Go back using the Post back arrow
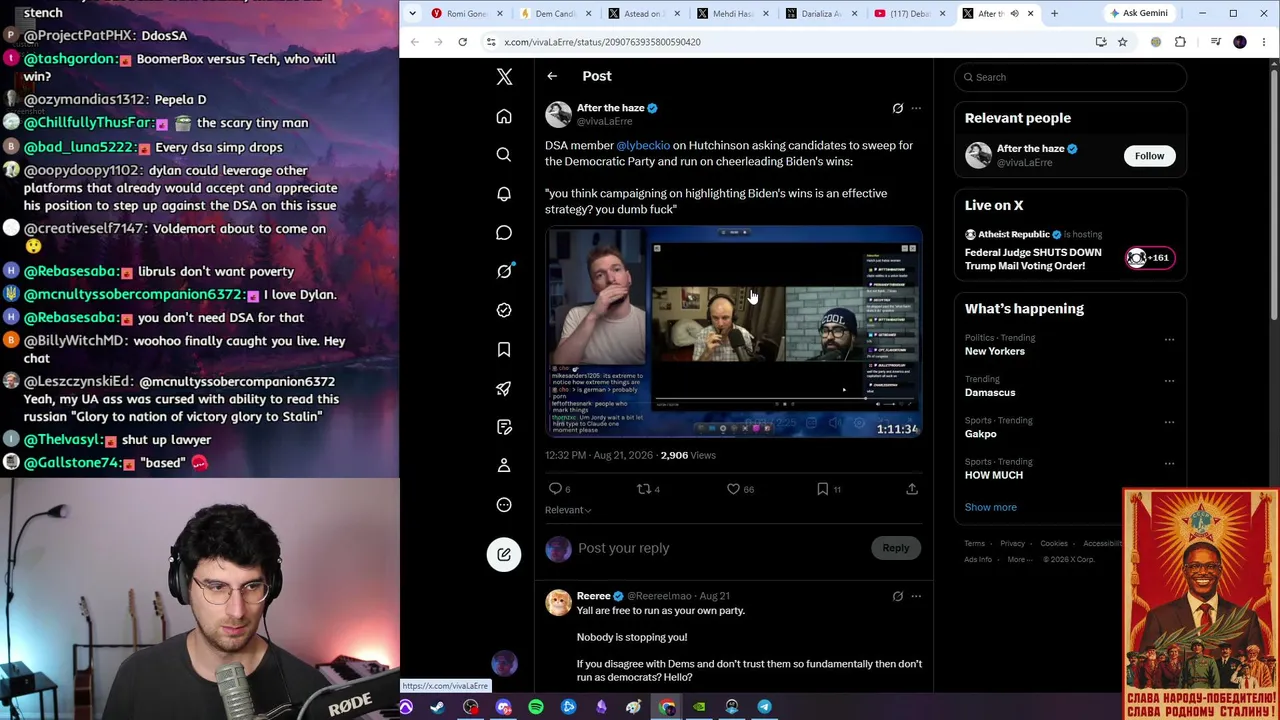The image size is (1280, 720). tap(552, 76)
